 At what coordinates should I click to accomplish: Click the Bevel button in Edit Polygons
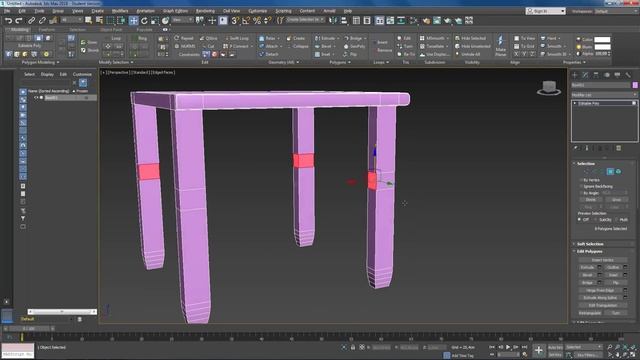587,275
